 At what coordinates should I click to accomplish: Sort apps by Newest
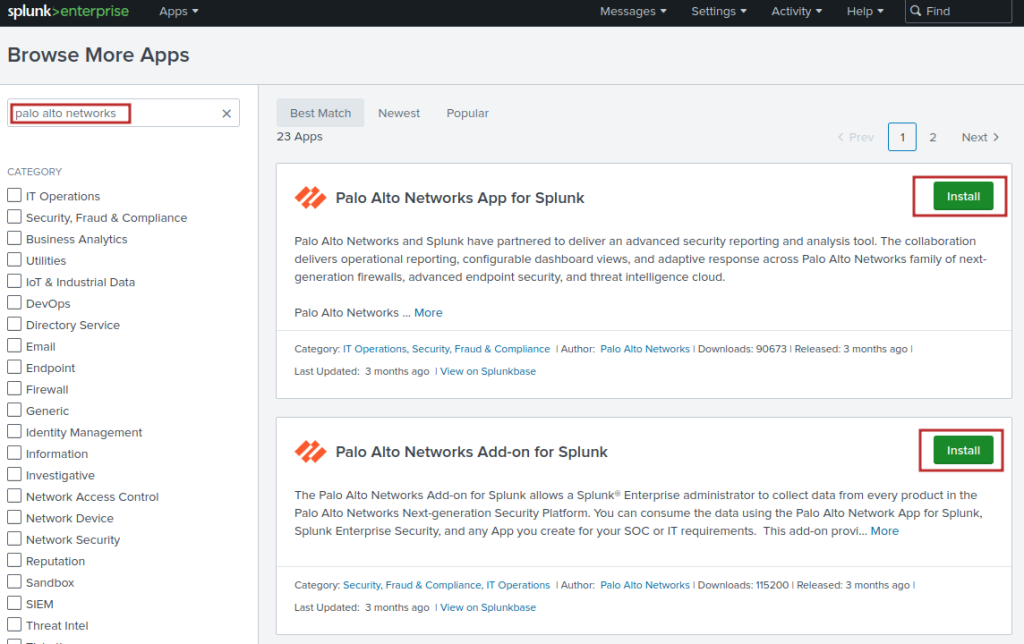pyautogui.click(x=399, y=113)
